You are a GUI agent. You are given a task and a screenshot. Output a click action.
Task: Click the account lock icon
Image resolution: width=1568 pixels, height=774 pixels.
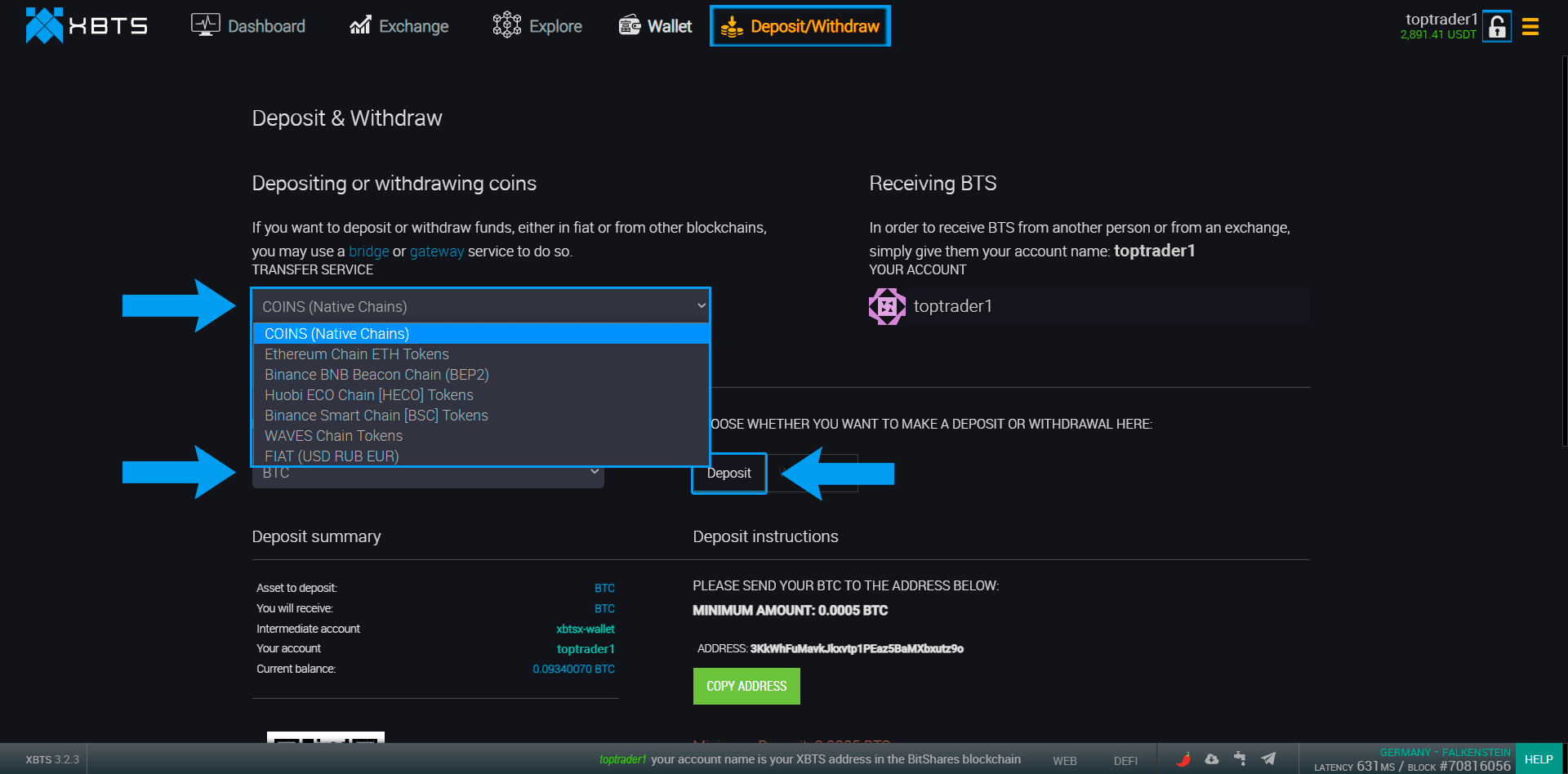click(1496, 27)
